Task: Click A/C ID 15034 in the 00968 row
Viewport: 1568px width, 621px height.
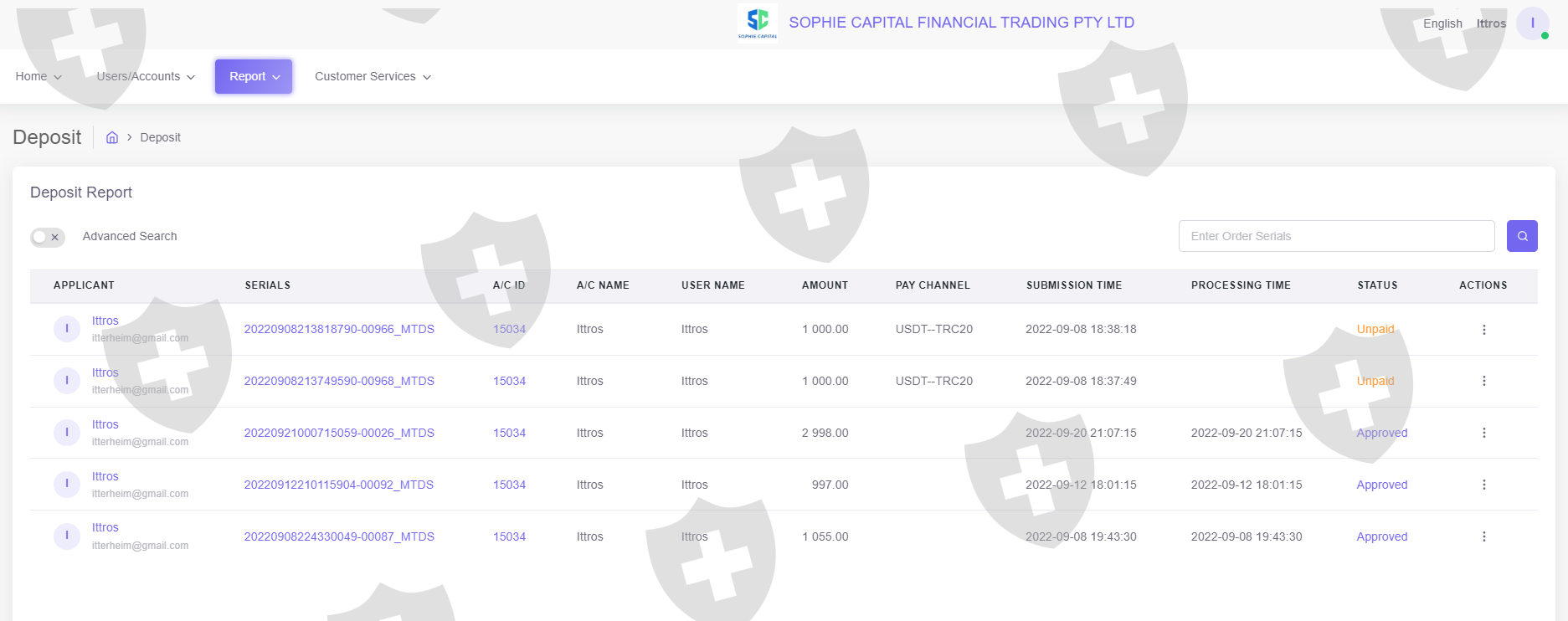Action: pos(509,381)
